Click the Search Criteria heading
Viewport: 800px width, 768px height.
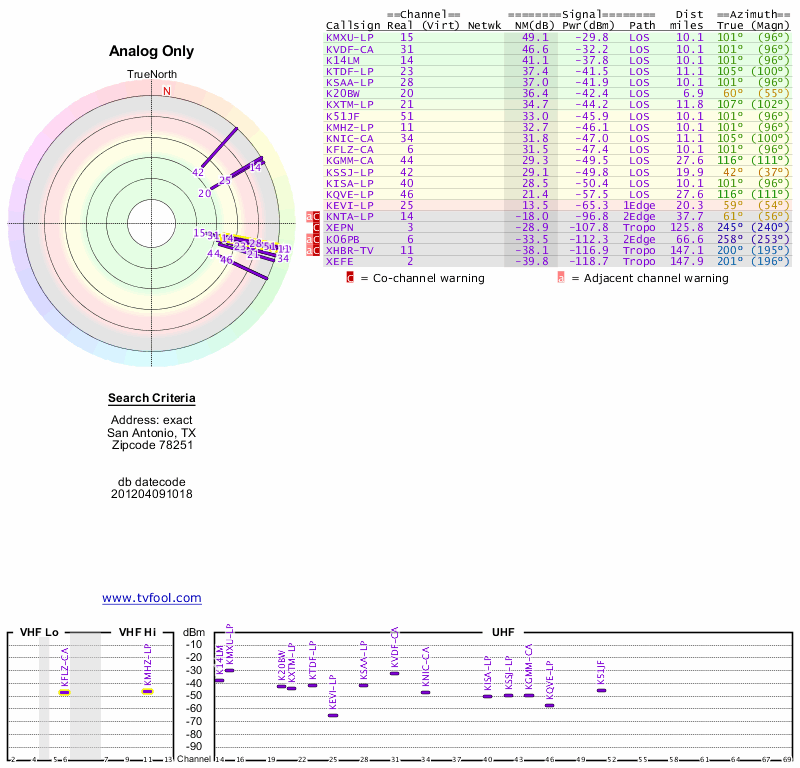point(152,398)
